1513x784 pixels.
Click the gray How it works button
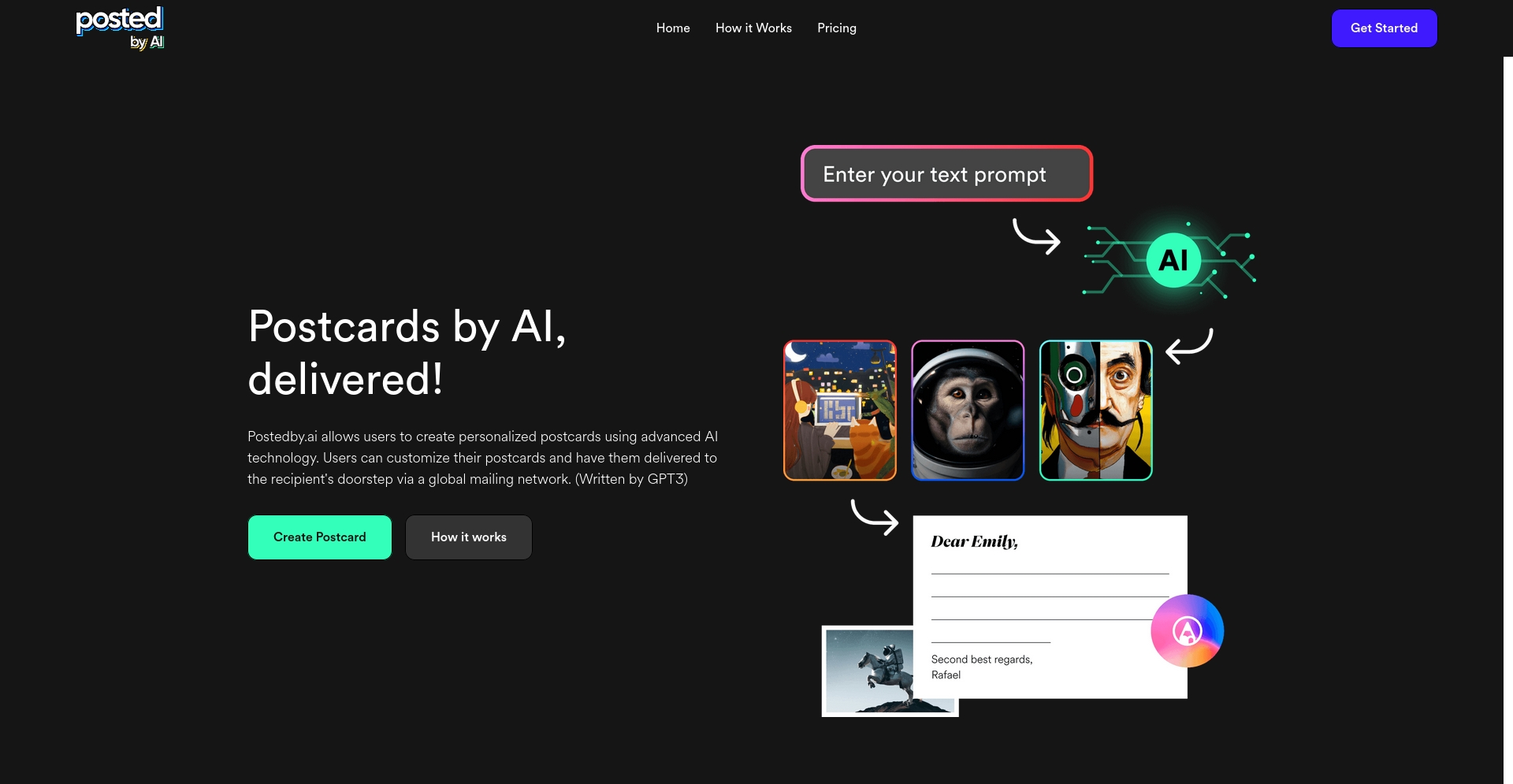coord(469,537)
